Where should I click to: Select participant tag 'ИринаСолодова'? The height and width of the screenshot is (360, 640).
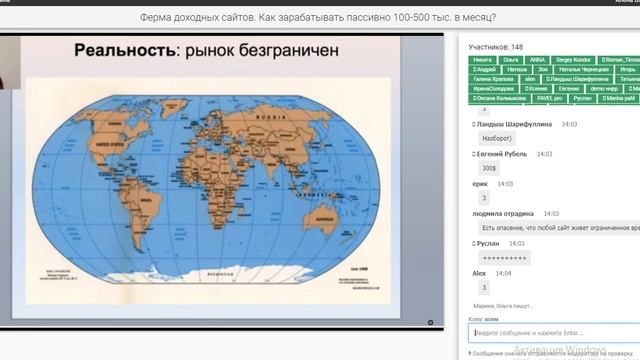pos(493,89)
